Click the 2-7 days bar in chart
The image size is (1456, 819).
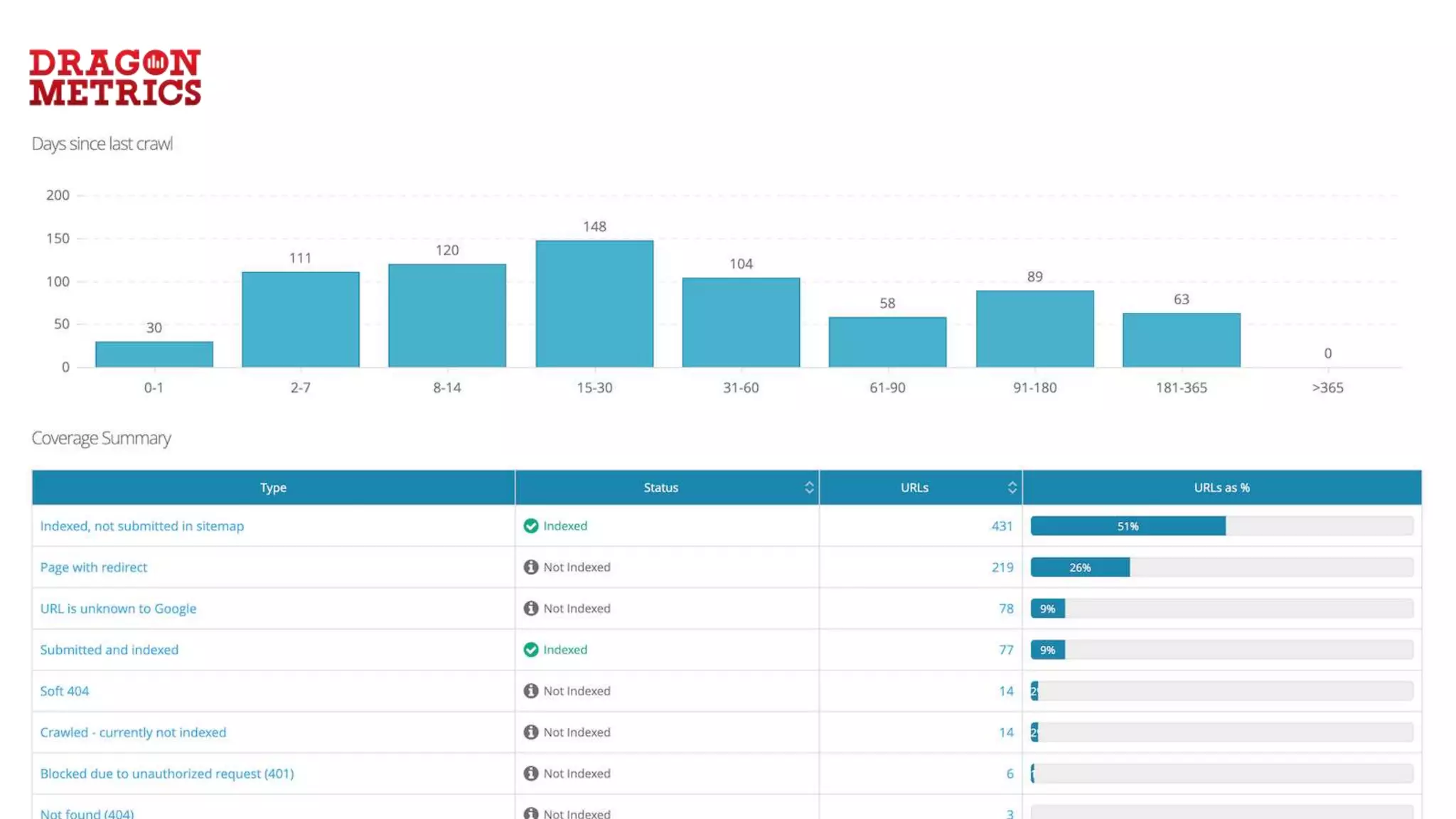300,320
